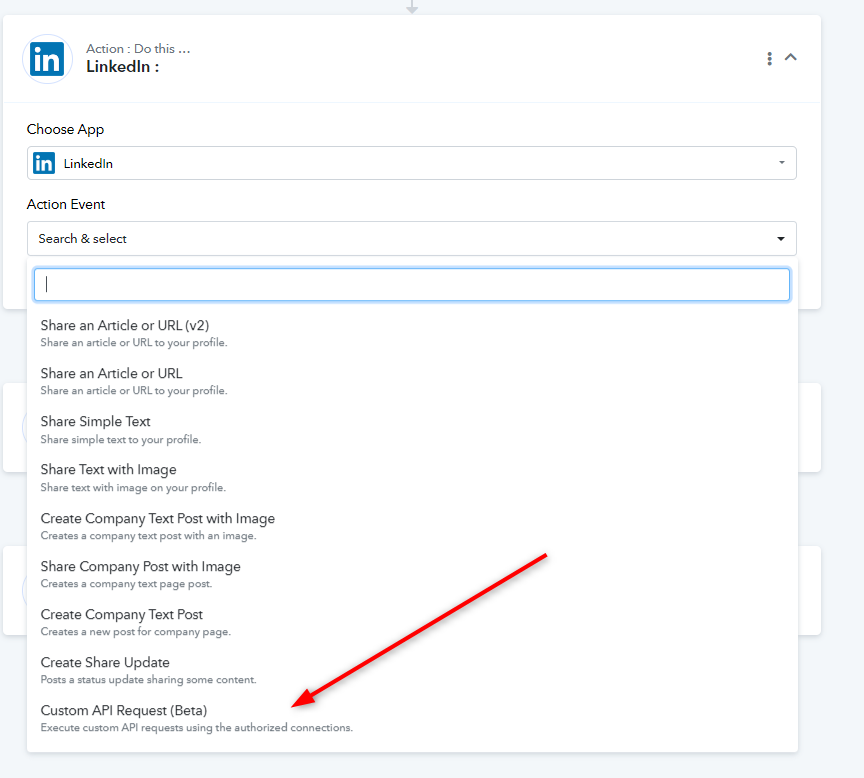864x778 pixels.
Task: Select Share an Article or URL (v2)
Action: pos(412,333)
